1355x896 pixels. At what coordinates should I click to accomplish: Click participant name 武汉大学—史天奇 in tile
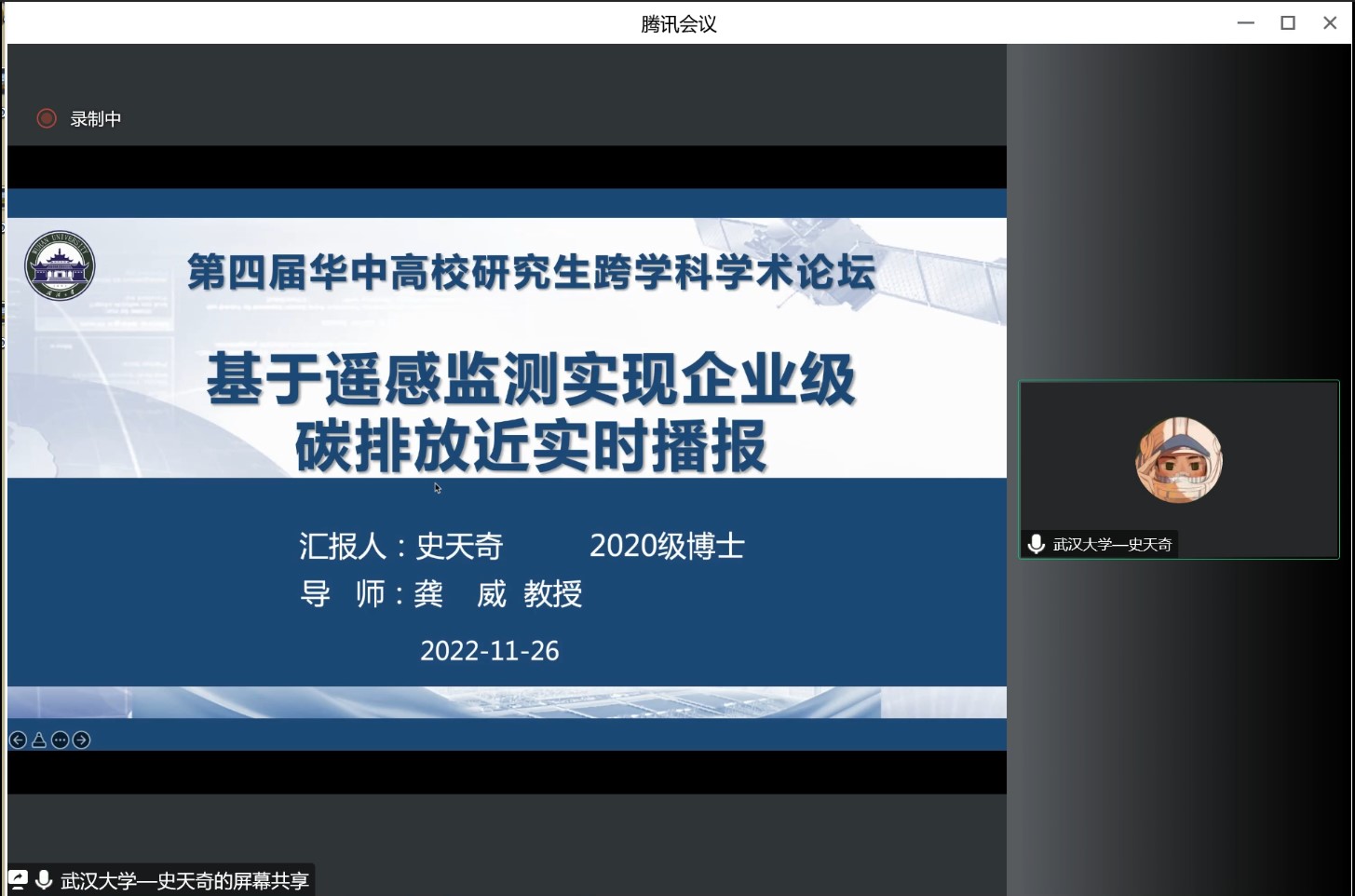(1112, 545)
